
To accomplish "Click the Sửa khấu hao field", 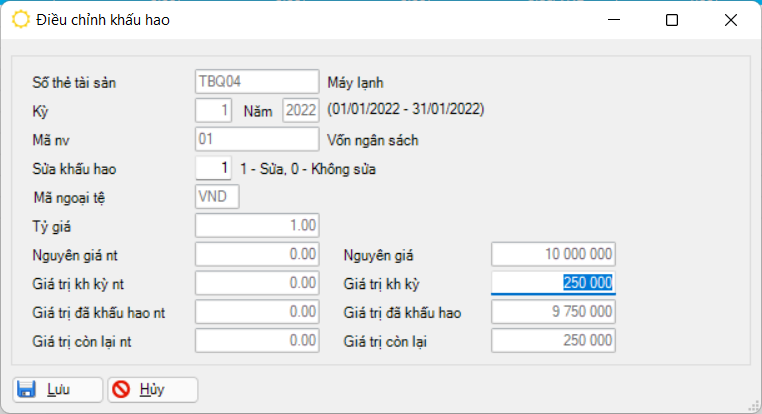I will coord(215,168).
